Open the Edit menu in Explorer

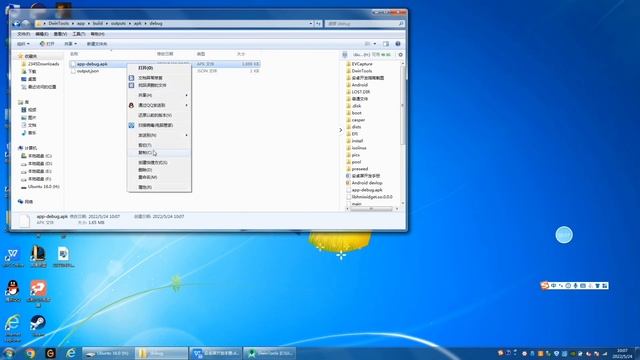[42, 34]
